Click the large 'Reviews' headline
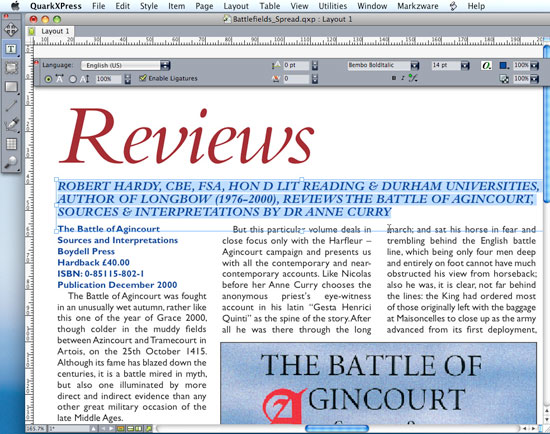 coord(187,136)
